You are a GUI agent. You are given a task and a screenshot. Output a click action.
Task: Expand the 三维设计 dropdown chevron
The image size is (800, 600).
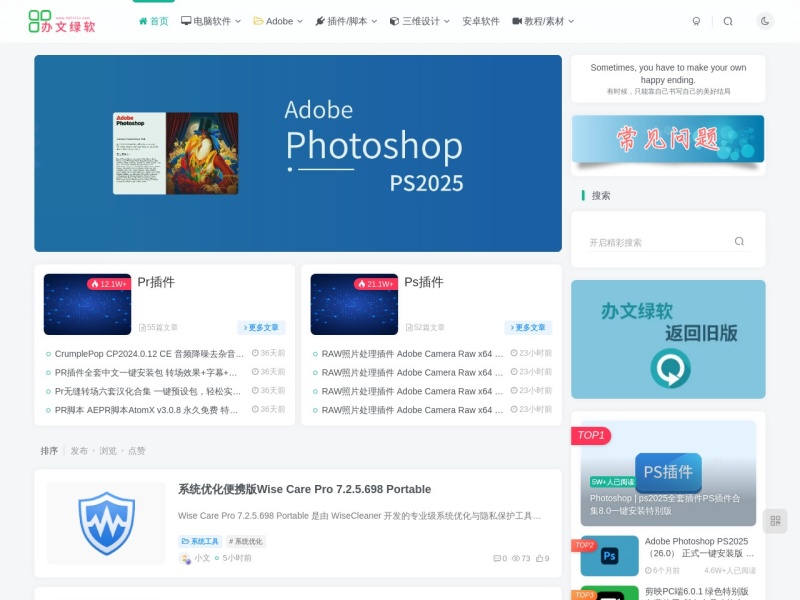446,21
